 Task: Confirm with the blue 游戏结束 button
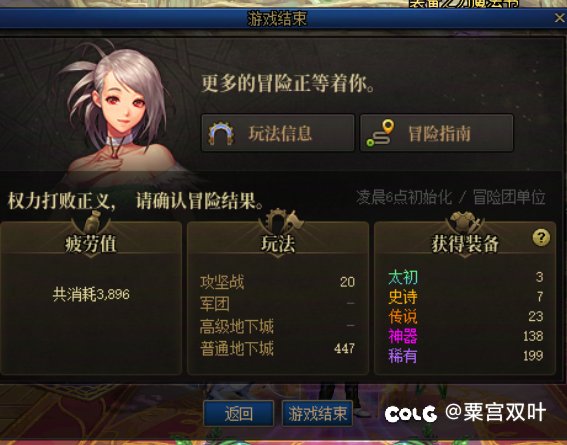tap(317, 413)
